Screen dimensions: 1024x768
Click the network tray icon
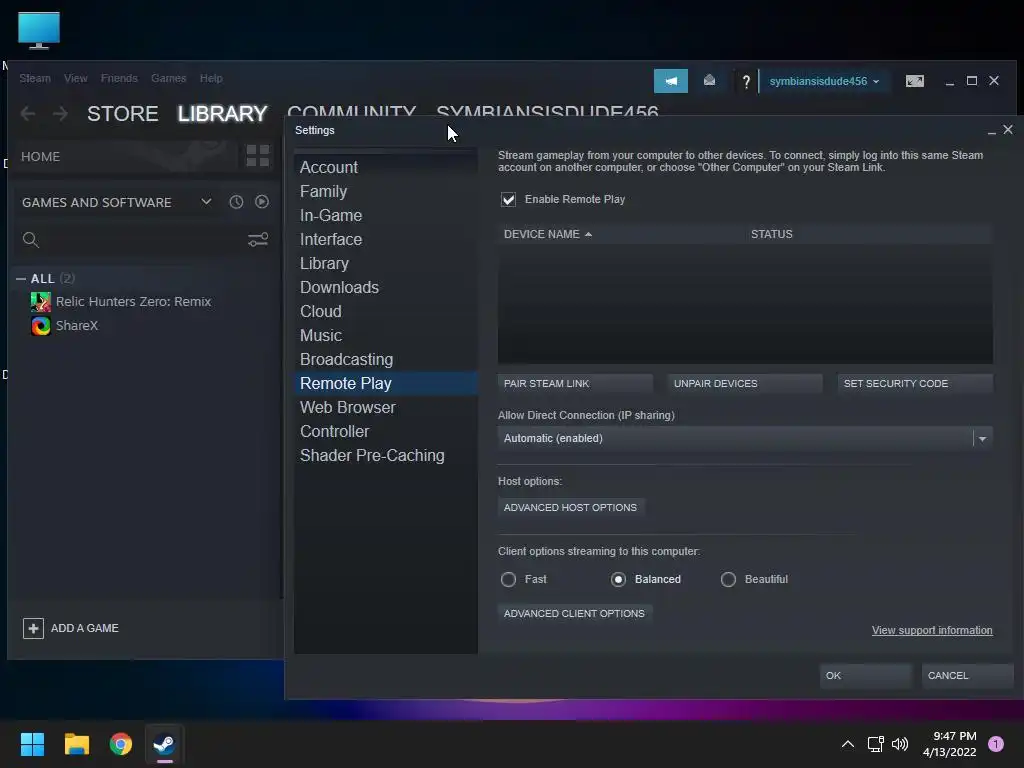[875, 744]
